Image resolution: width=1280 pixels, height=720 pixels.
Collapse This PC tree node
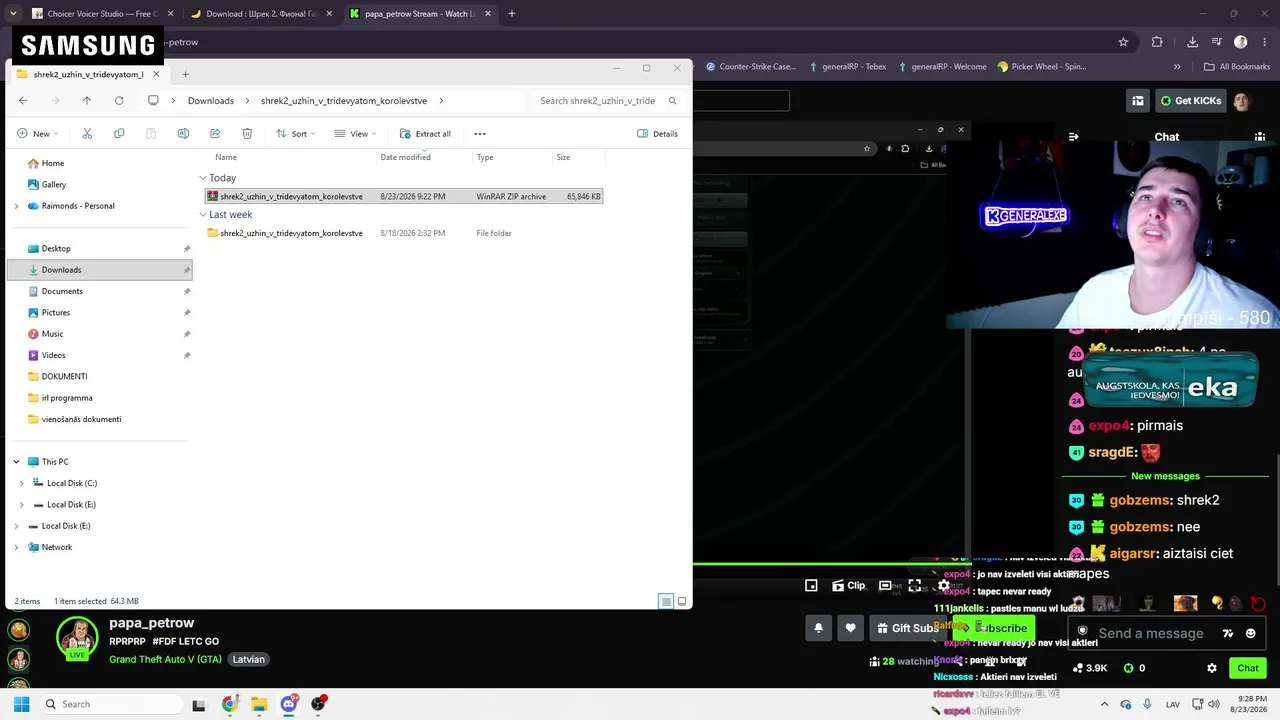coord(16,462)
